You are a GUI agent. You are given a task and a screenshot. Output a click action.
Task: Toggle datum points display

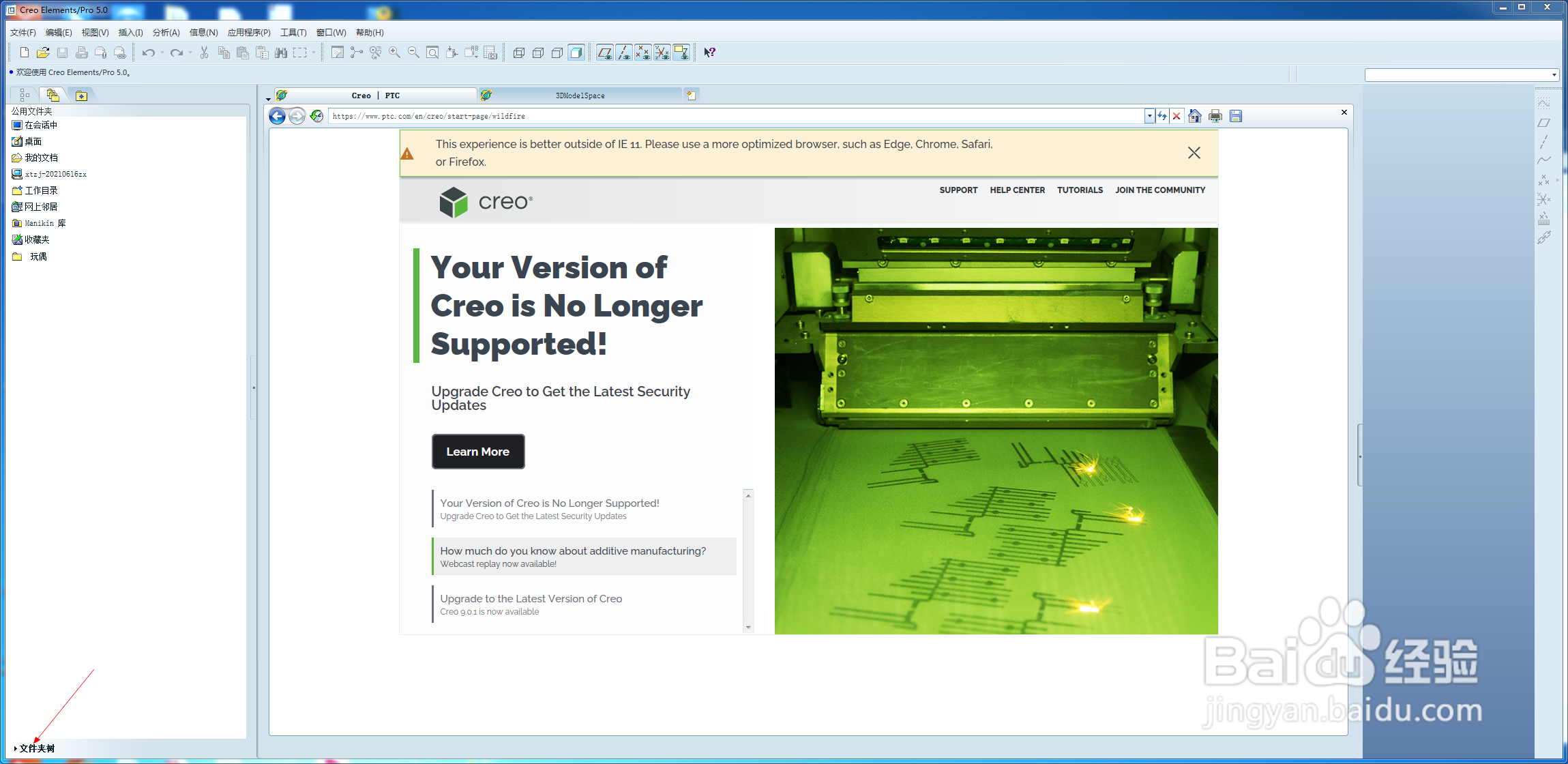[x=643, y=53]
